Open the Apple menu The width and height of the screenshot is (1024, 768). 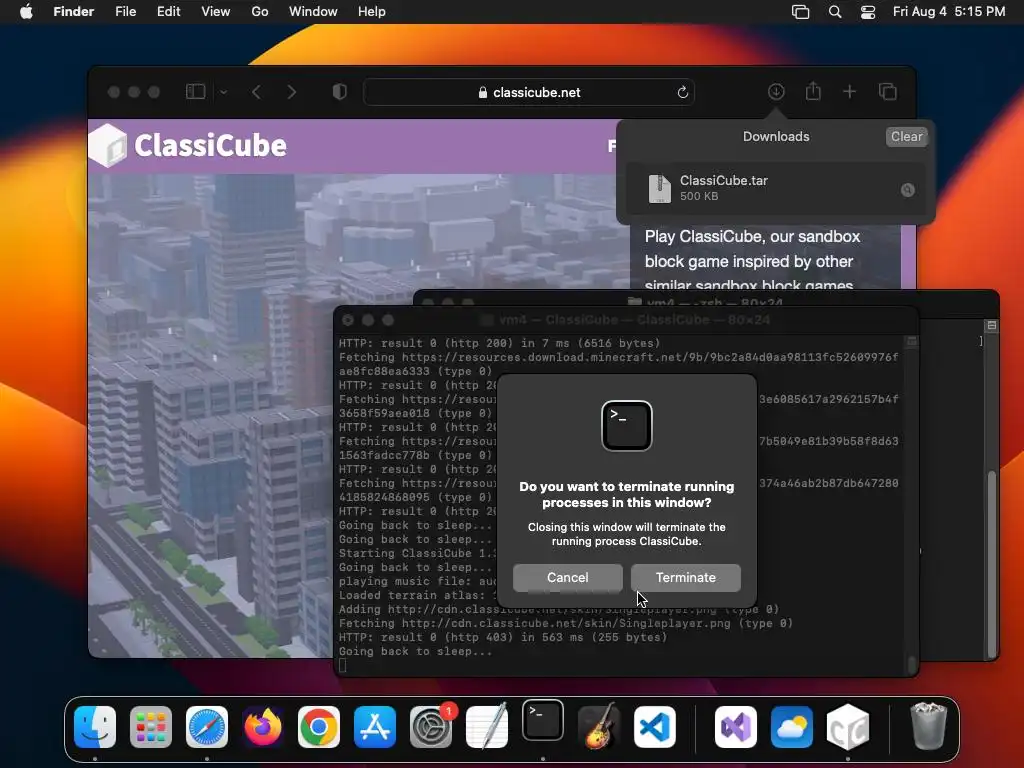(x=26, y=12)
